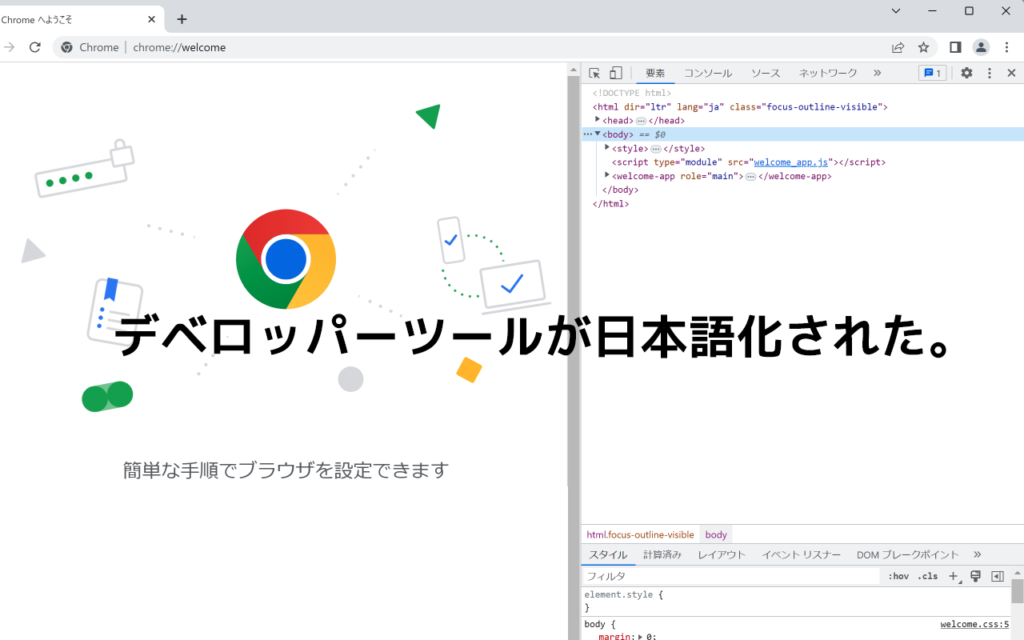Switch to the コンソール tab

tap(707, 73)
